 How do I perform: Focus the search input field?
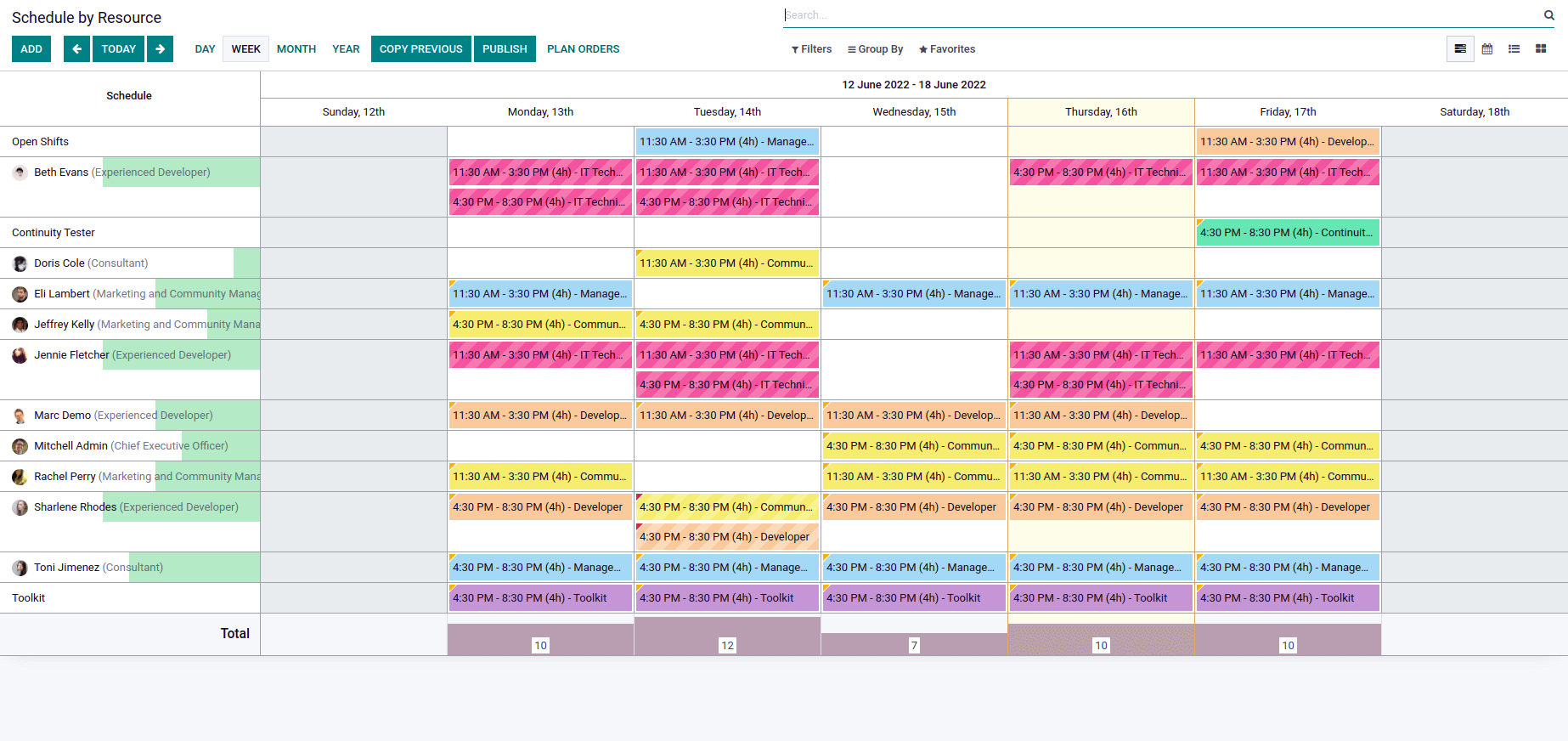pyautogui.click(x=1155, y=15)
